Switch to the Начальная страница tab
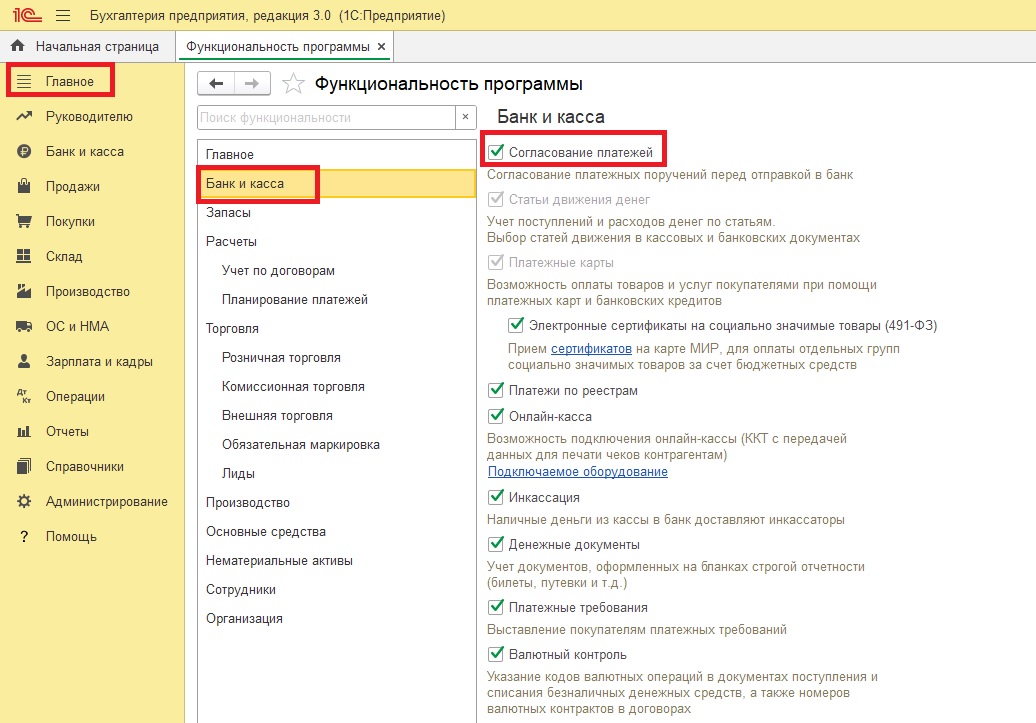Image resolution: width=1036 pixels, height=723 pixels. [86, 46]
